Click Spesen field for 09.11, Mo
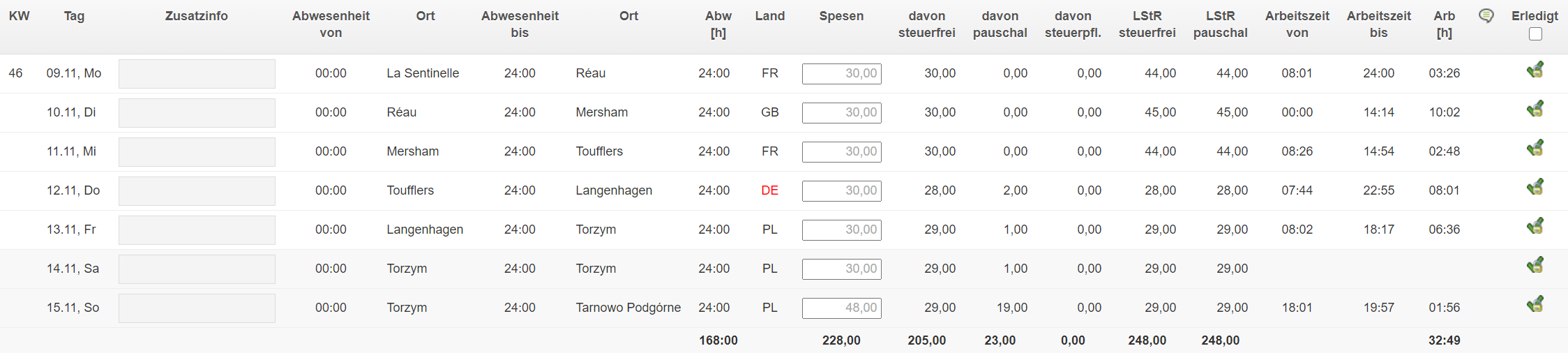 [842, 73]
